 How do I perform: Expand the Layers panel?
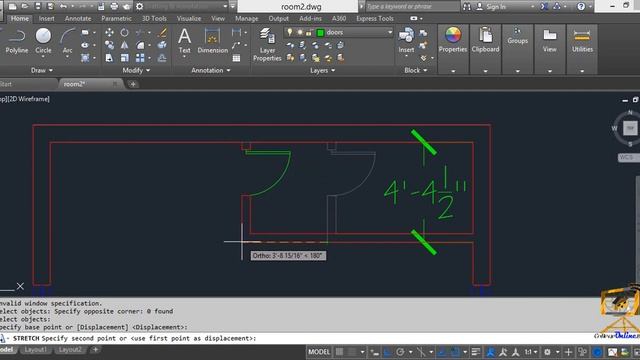pyautogui.click(x=322, y=70)
